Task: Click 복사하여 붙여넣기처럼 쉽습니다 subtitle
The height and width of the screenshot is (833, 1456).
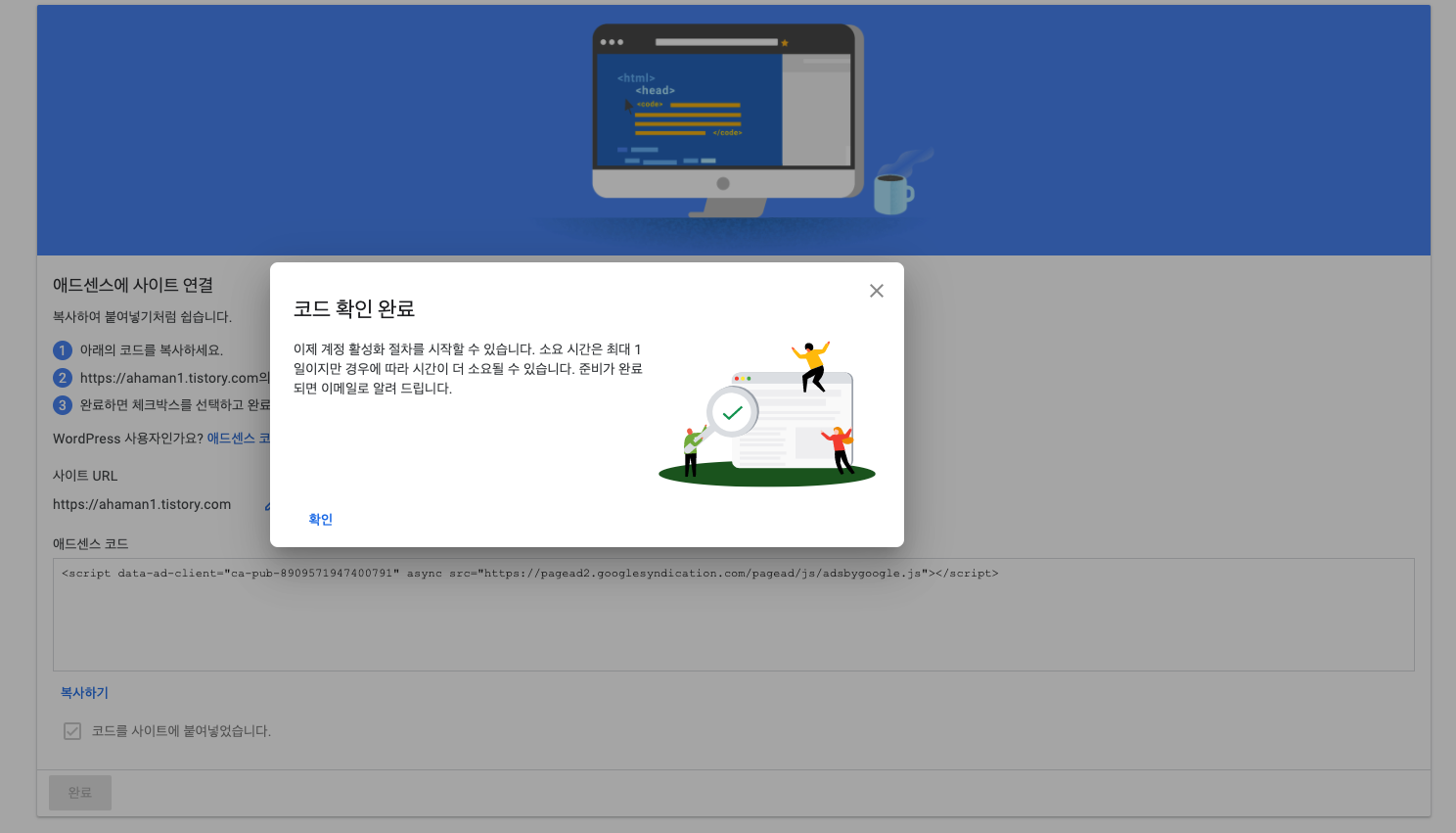Action: click(142, 317)
